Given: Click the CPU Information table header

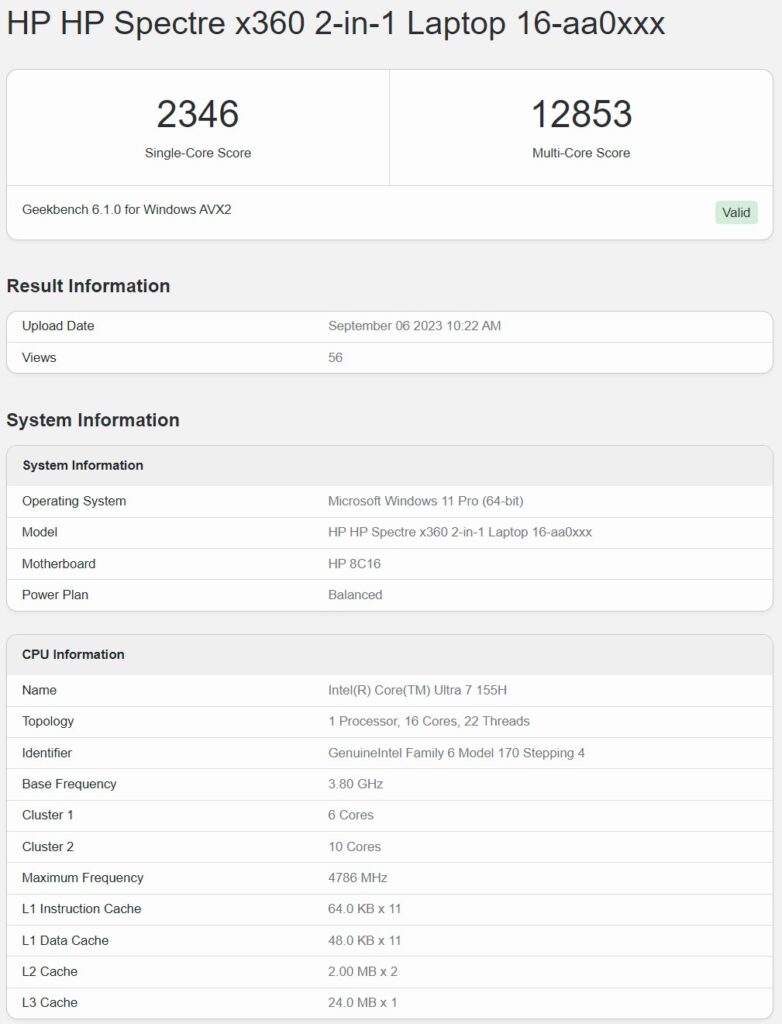Looking at the screenshot, I should [x=73, y=654].
